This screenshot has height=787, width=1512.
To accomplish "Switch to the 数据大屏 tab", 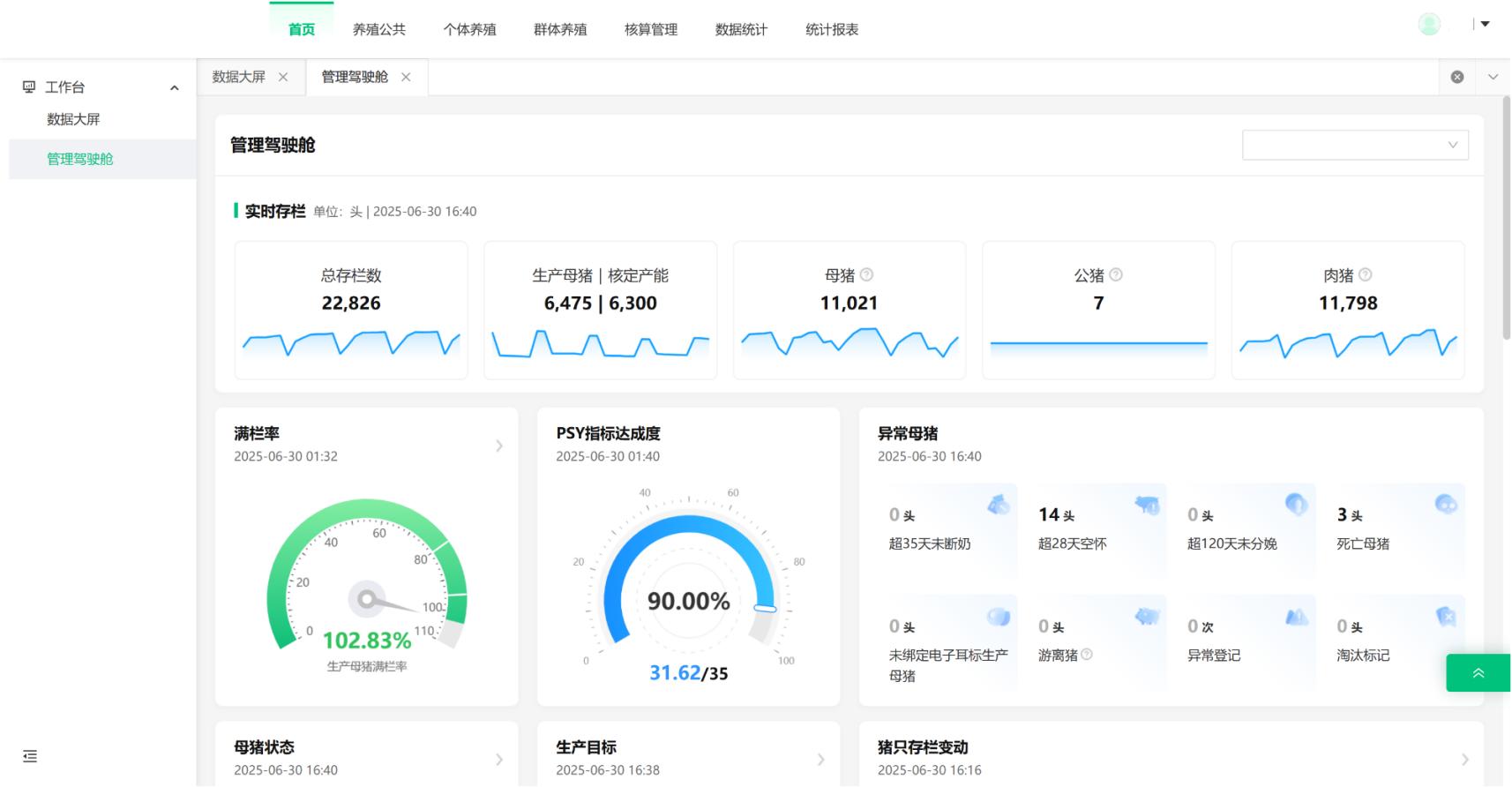I will point(238,77).
